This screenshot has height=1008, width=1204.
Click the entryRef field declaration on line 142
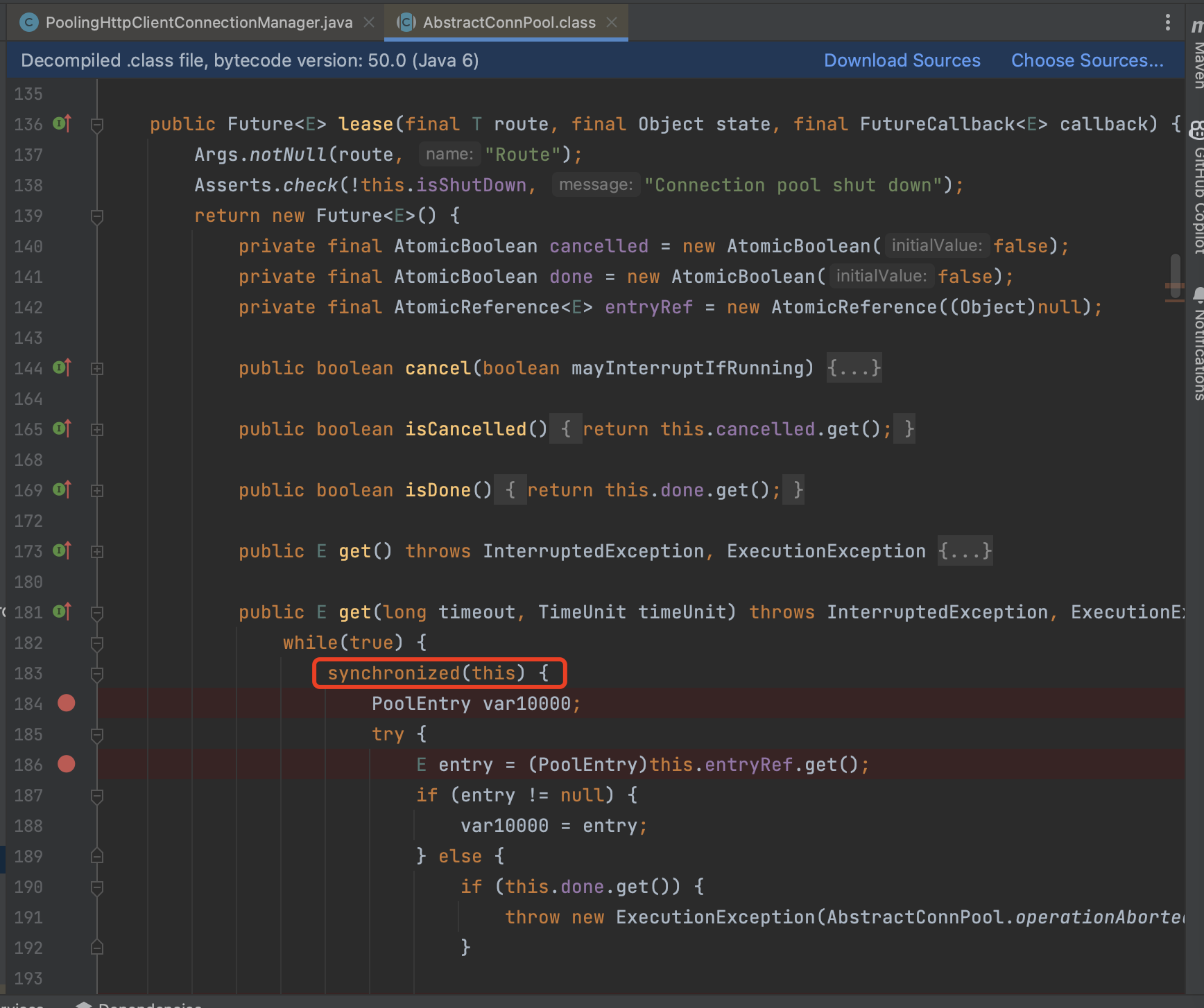coord(648,307)
